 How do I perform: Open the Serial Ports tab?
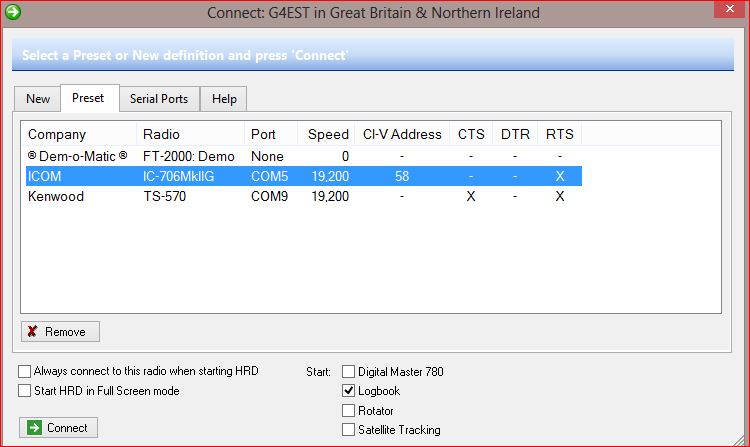[158, 99]
